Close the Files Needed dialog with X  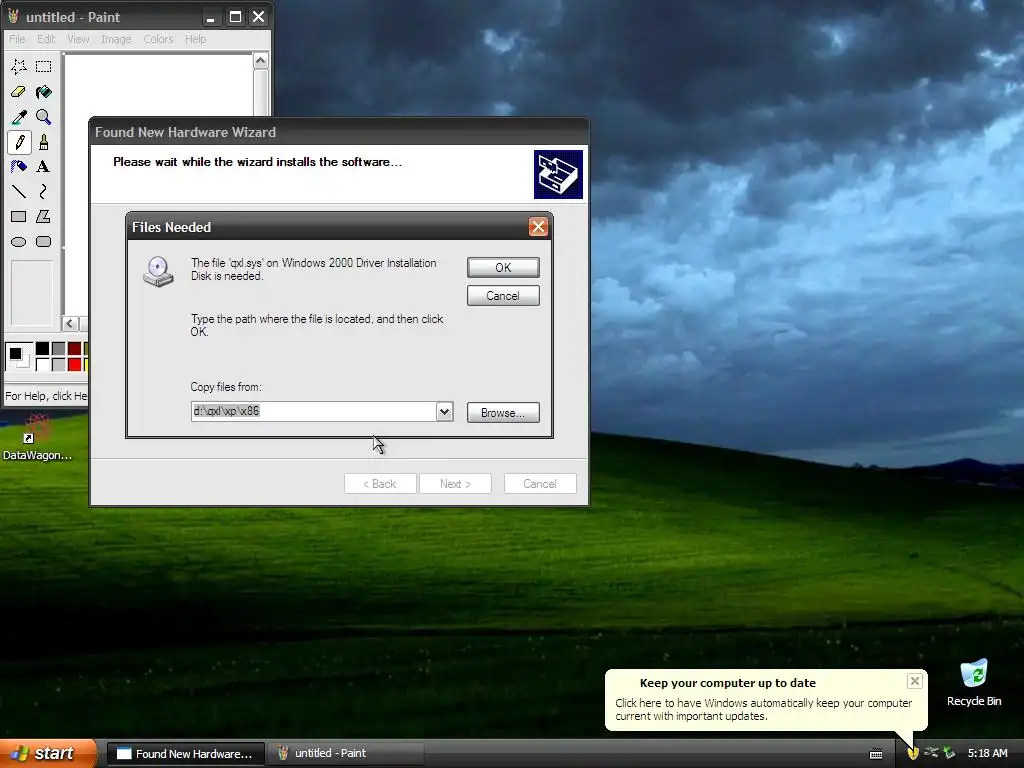[538, 227]
